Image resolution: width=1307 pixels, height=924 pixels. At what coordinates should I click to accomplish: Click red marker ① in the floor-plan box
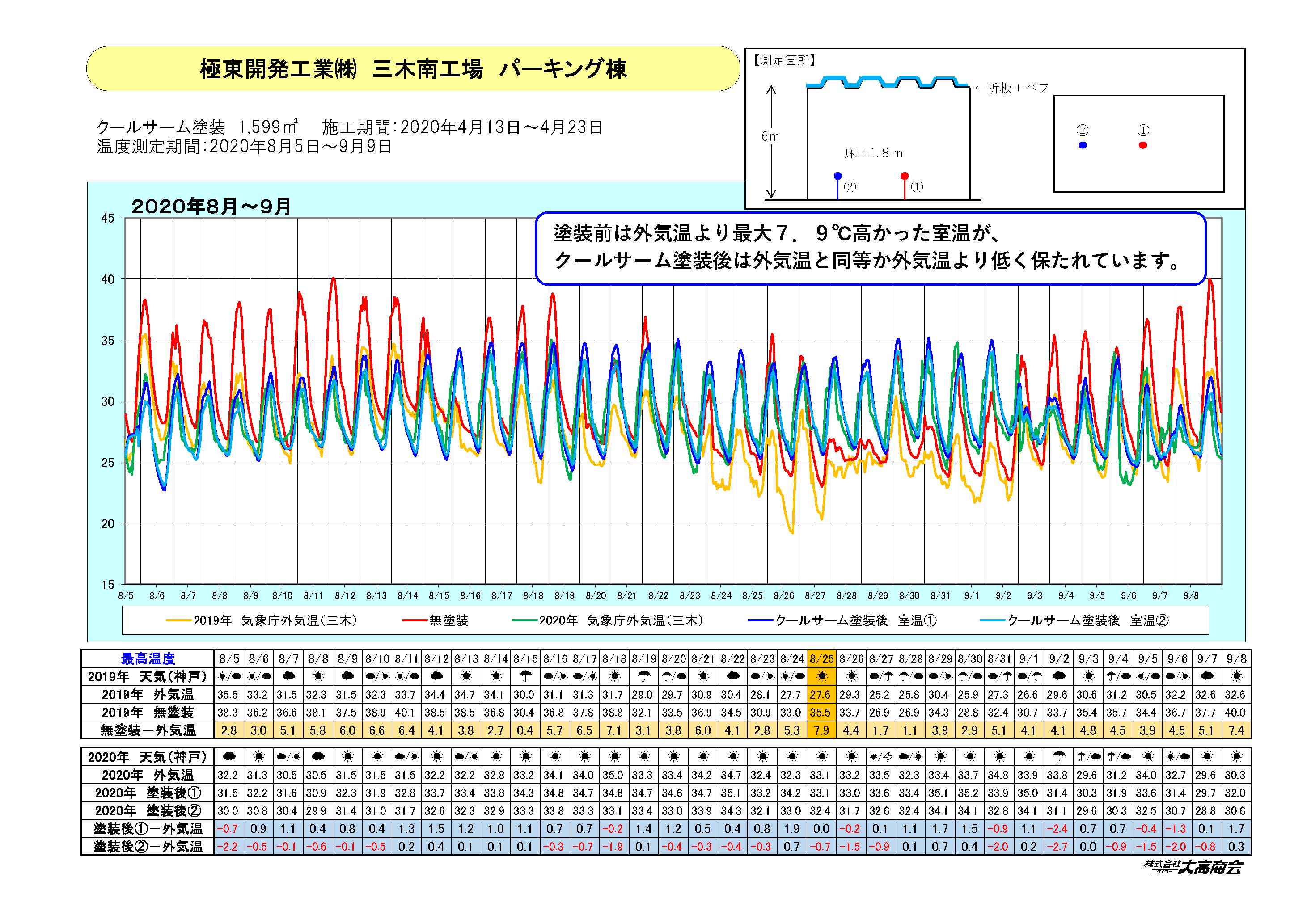[x=1142, y=145]
